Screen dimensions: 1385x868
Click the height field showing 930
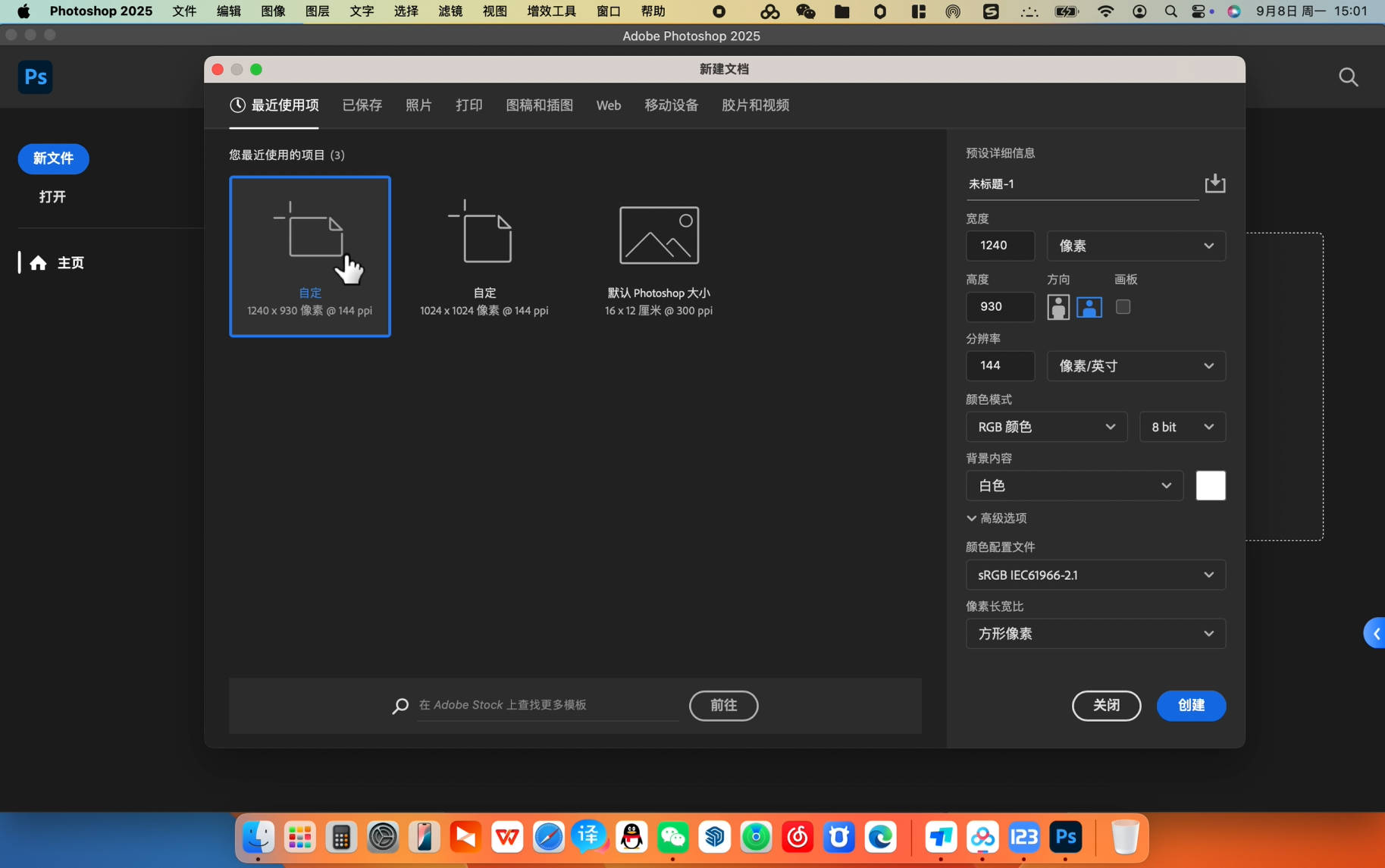click(x=1000, y=307)
